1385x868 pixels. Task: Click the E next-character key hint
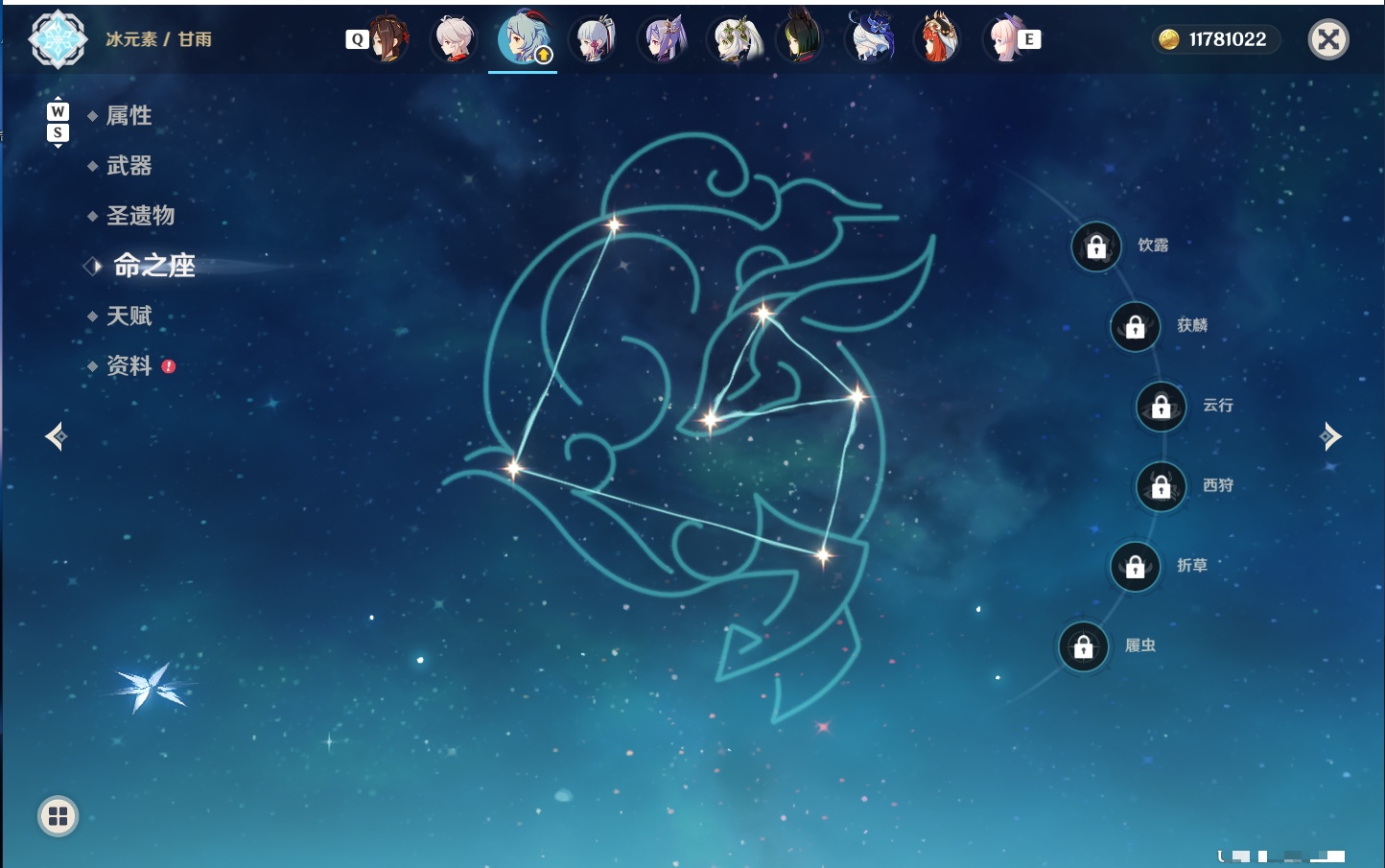pyautogui.click(x=1029, y=39)
